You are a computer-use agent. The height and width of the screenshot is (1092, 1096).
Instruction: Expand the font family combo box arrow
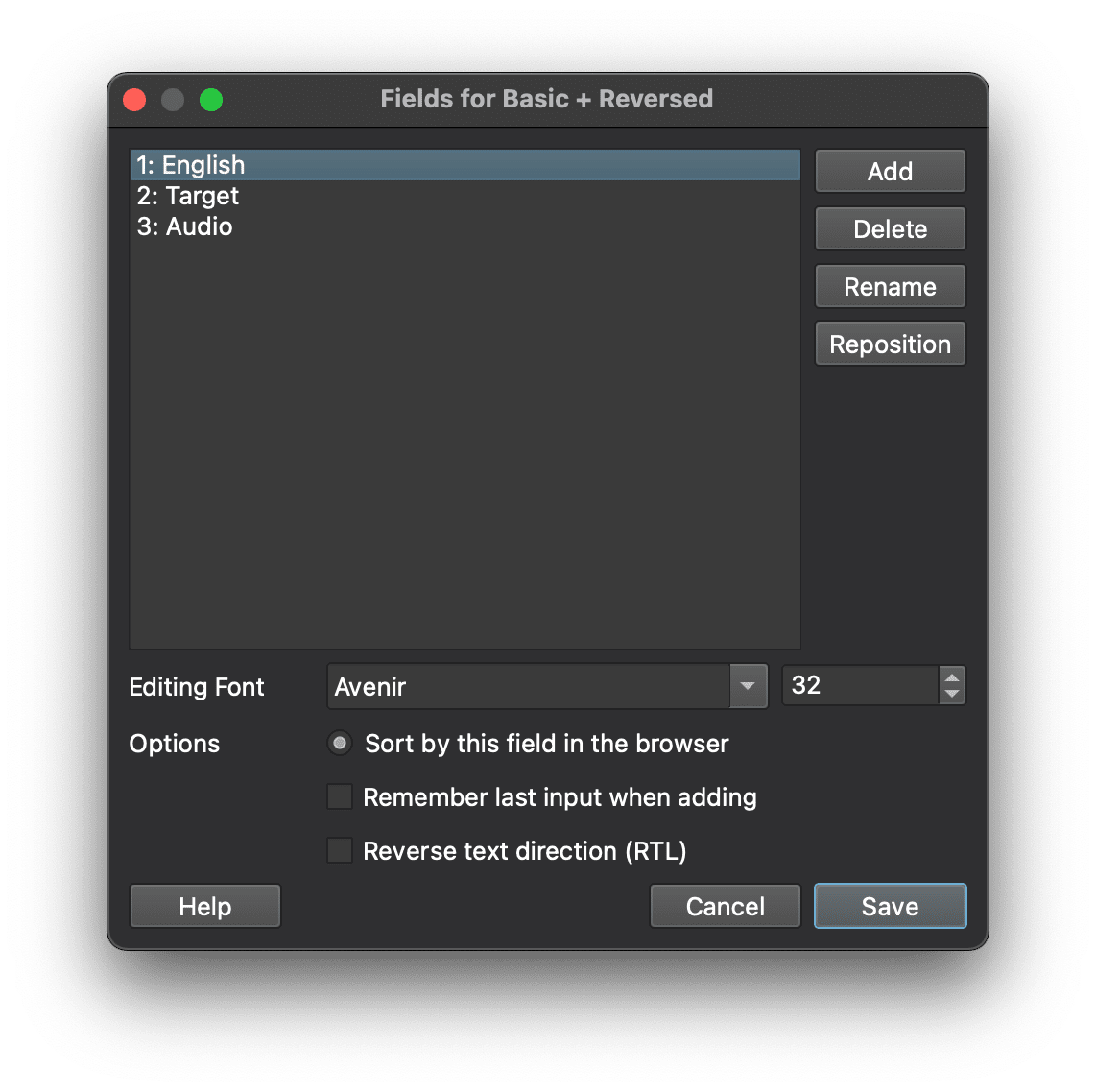point(748,685)
